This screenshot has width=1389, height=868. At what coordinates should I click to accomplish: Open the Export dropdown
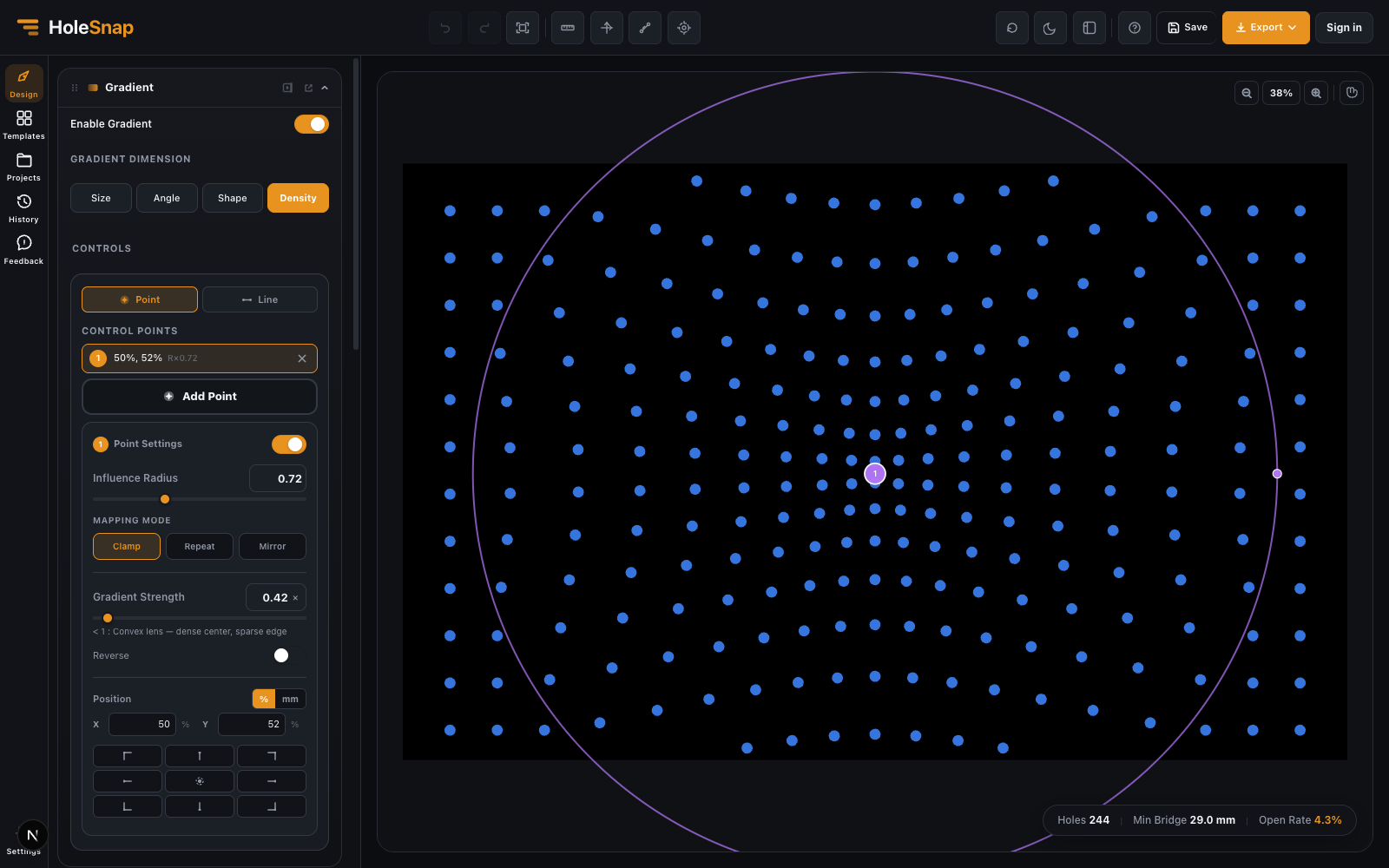[1266, 28]
